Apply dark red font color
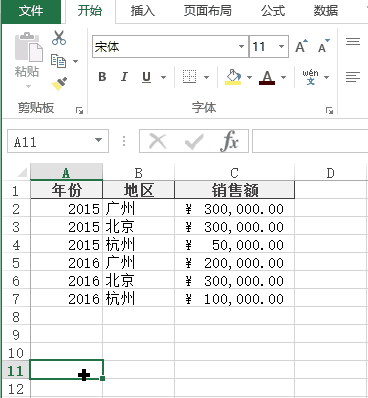 267,77
